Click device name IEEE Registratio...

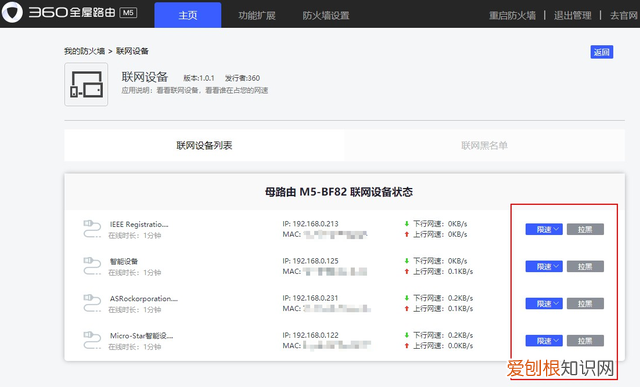(139, 224)
